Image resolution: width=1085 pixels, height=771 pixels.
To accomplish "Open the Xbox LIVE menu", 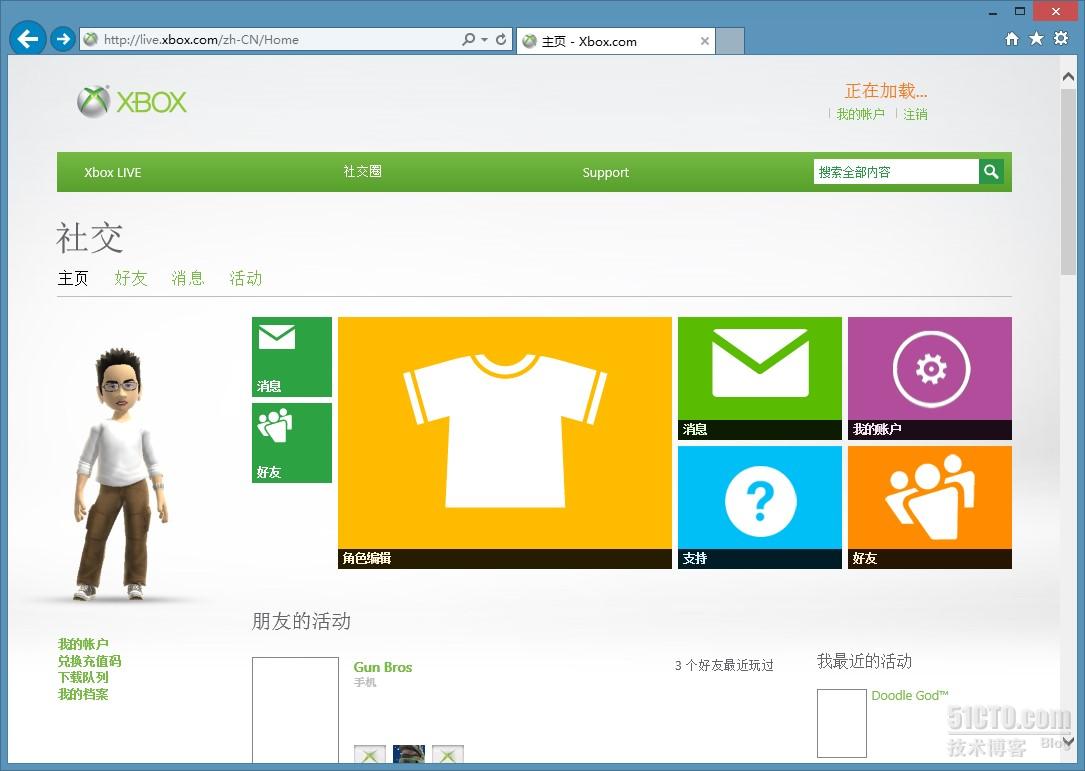I will pos(113,172).
